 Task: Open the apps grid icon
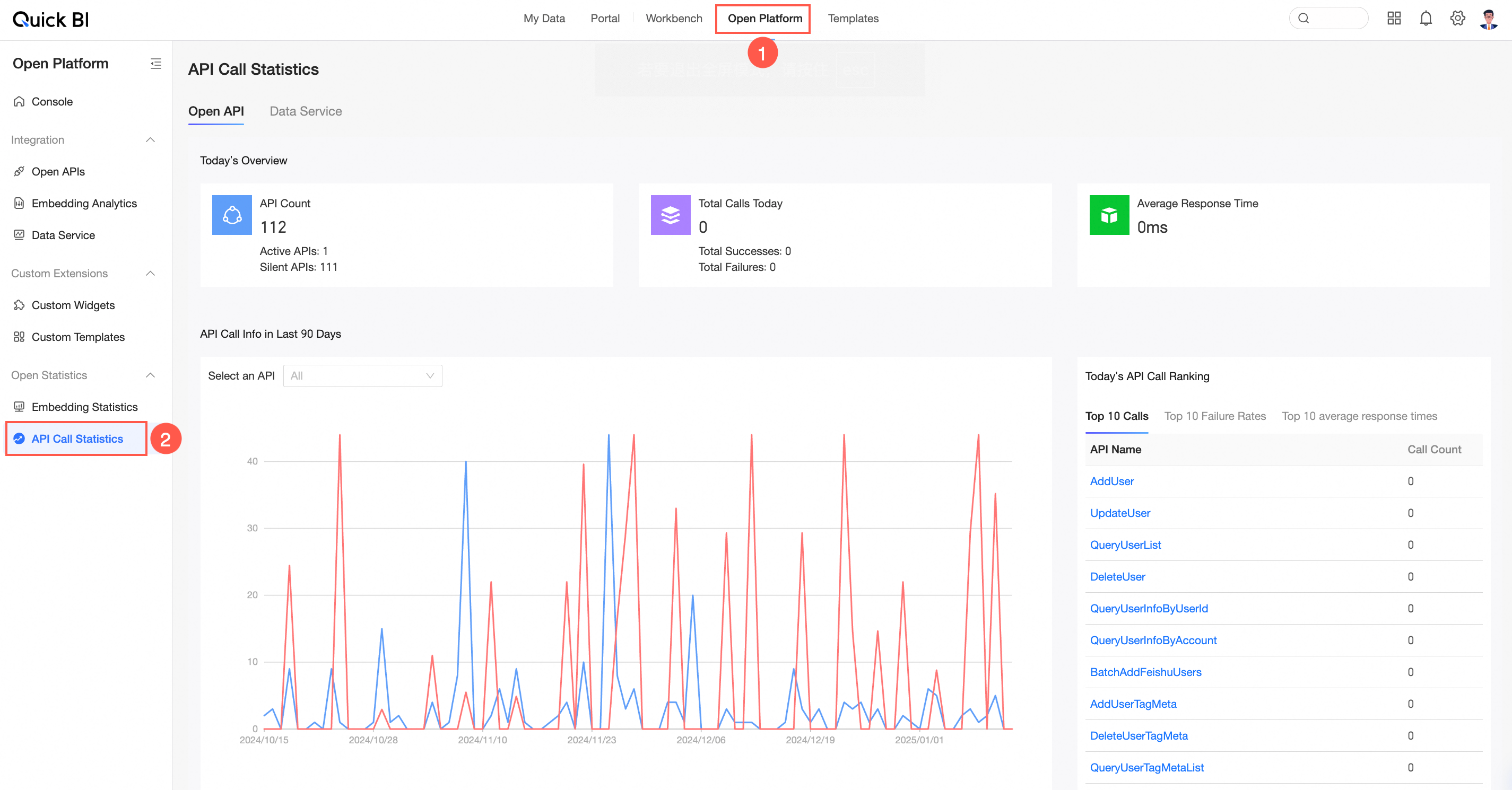click(x=1394, y=18)
